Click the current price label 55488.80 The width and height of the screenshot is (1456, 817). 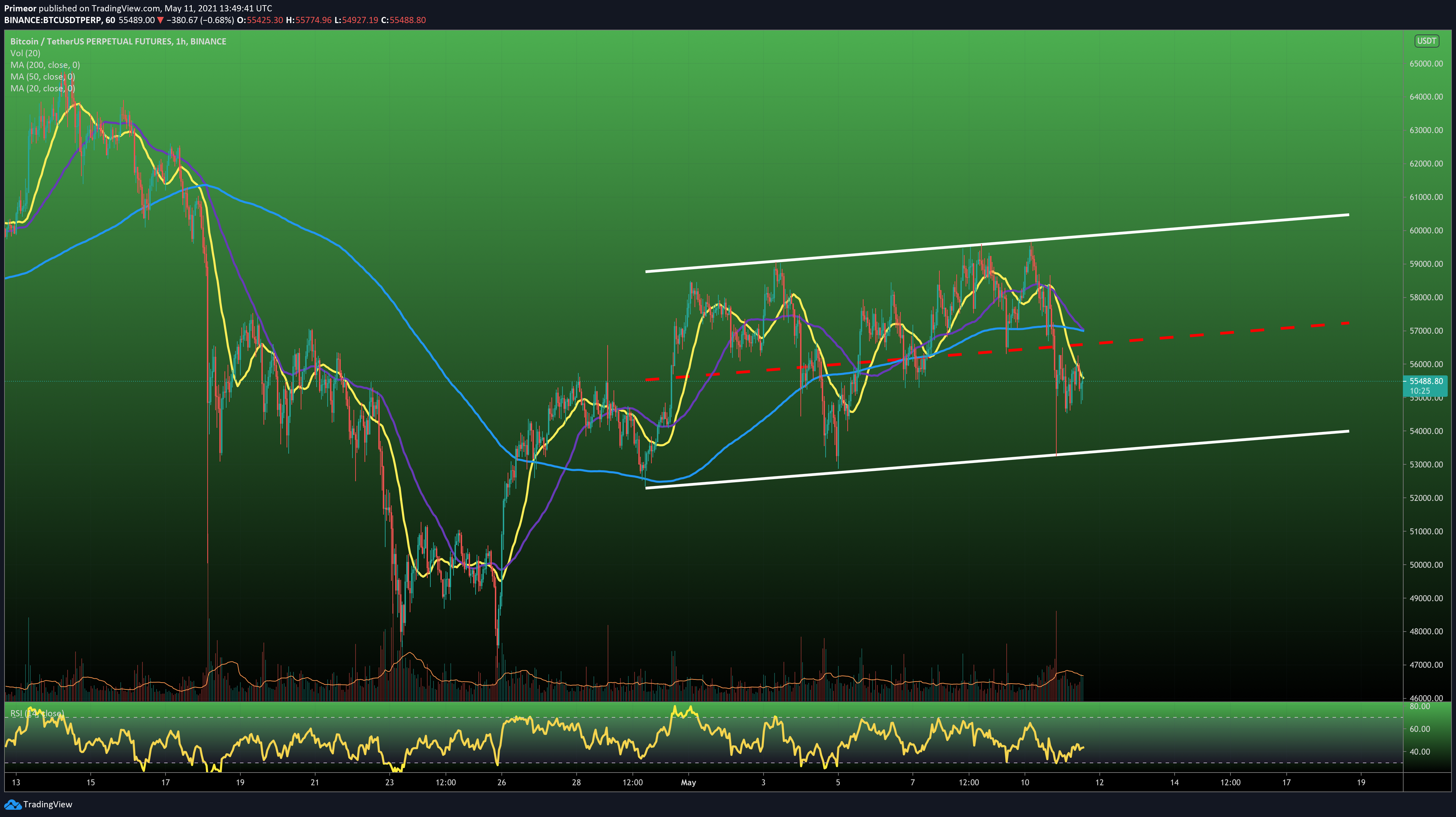1425,381
